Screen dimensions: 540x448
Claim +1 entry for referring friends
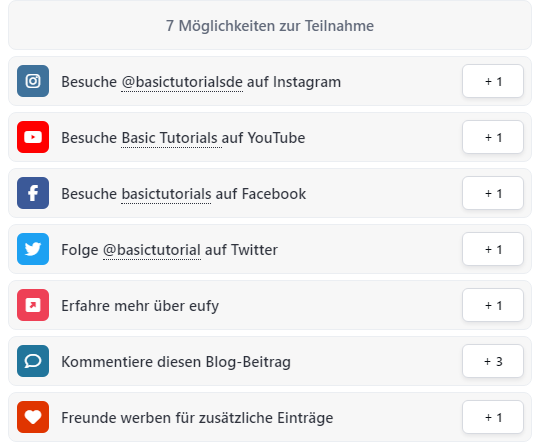pos(493,417)
